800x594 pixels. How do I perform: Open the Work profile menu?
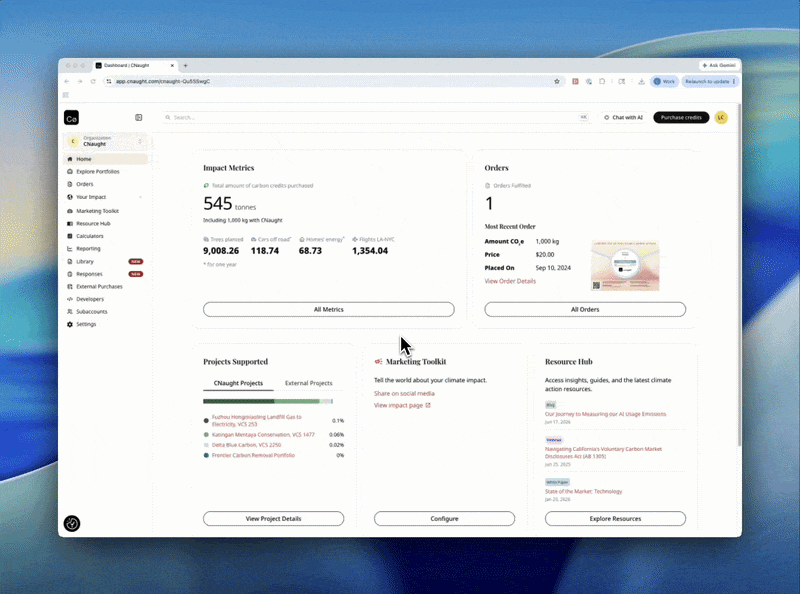(x=664, y=81)
